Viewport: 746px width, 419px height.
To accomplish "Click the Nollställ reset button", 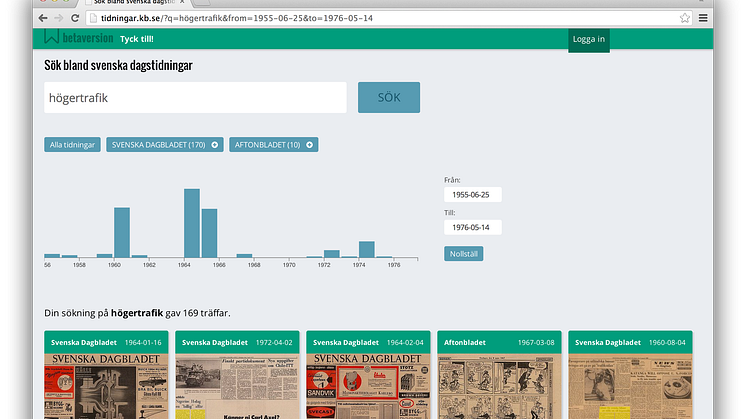I will tap(463, 253).
